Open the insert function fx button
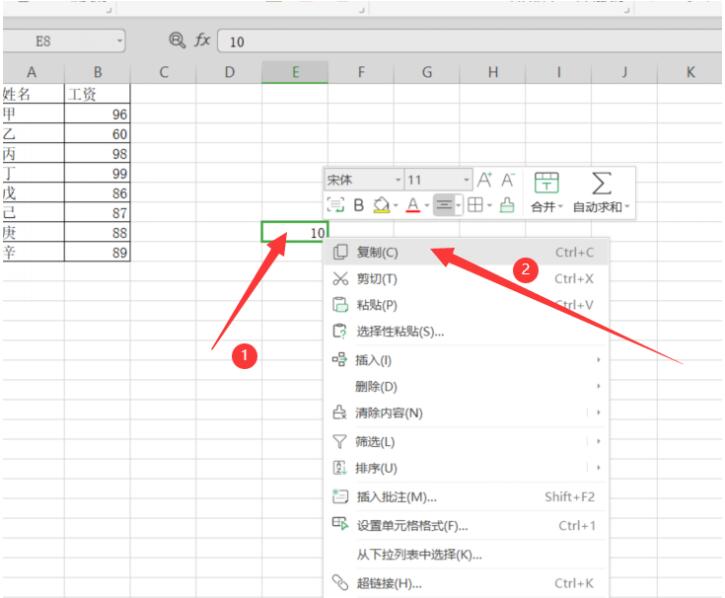This screenshot has width=725, height=598. (x=202, y=41)
